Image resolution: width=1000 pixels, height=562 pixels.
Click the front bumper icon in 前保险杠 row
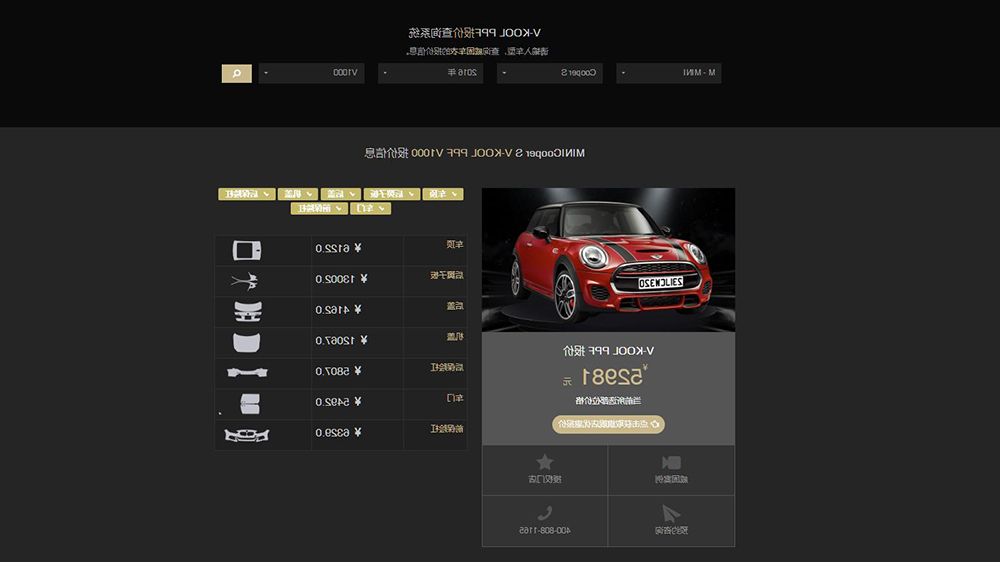point(247,435)
